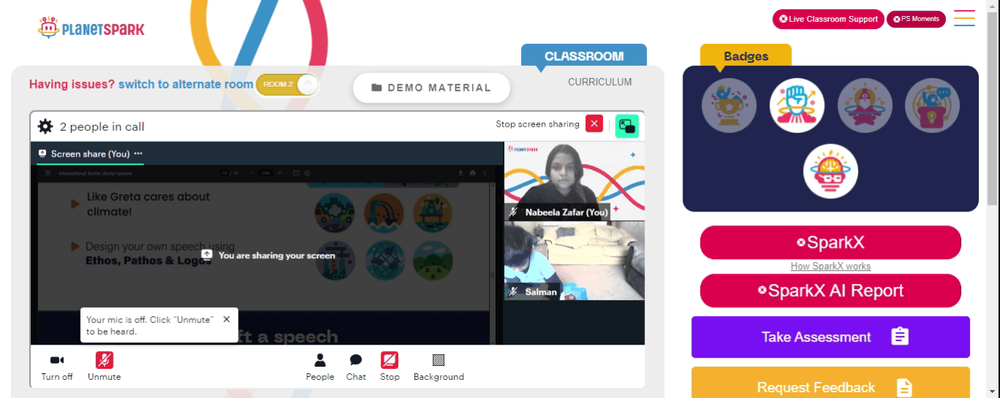Open the Badges tab

pyautogui.click(x=746, y=56)
